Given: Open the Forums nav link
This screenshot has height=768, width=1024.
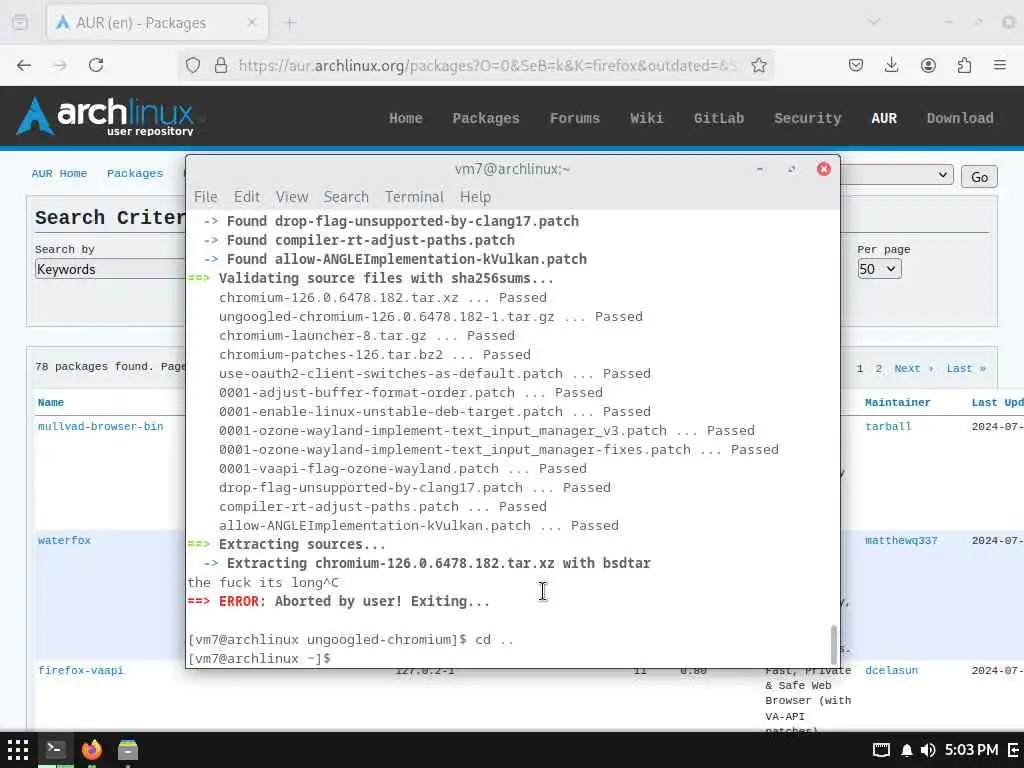Looking at the screenshot, I should pyautogui.click(x=575, y=118).
